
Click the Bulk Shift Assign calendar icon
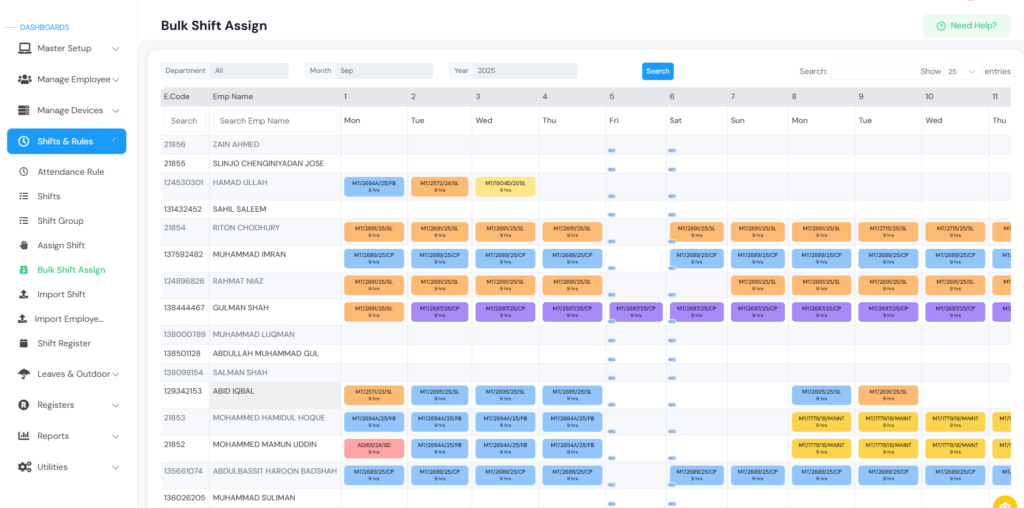(24, 270)
